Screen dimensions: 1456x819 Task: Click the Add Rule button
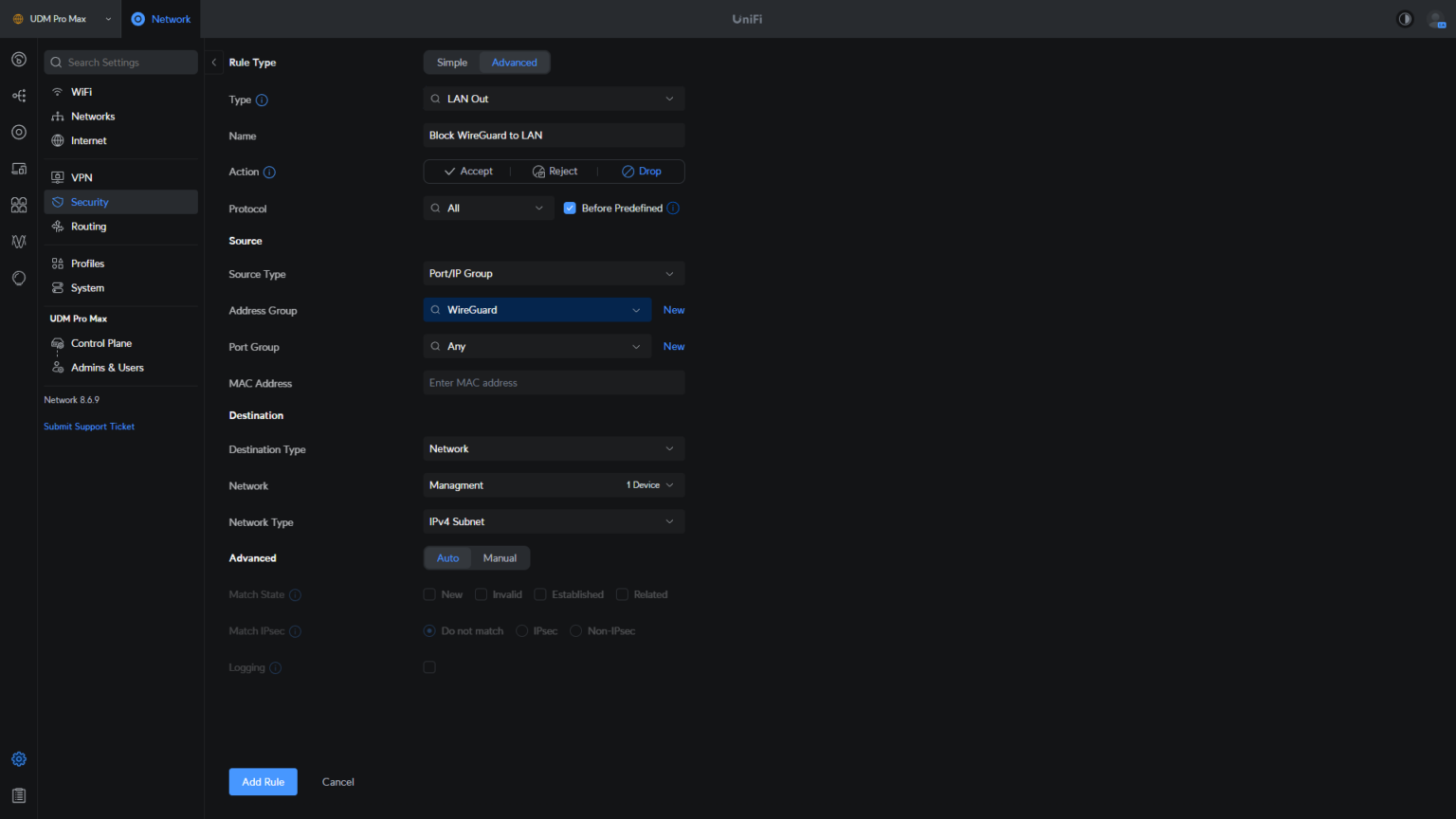pos(263,781)
